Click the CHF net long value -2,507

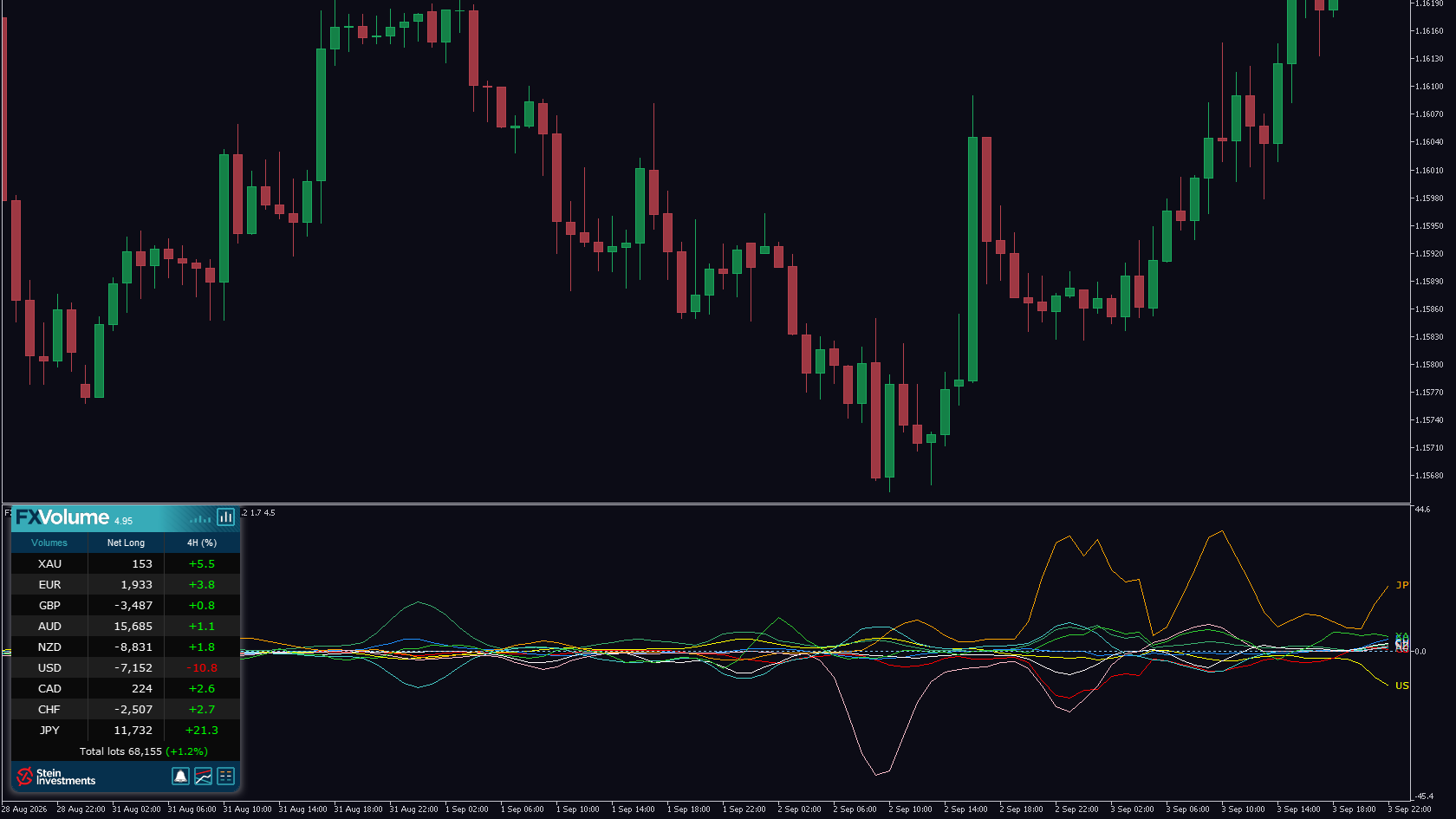pos(133,710)
